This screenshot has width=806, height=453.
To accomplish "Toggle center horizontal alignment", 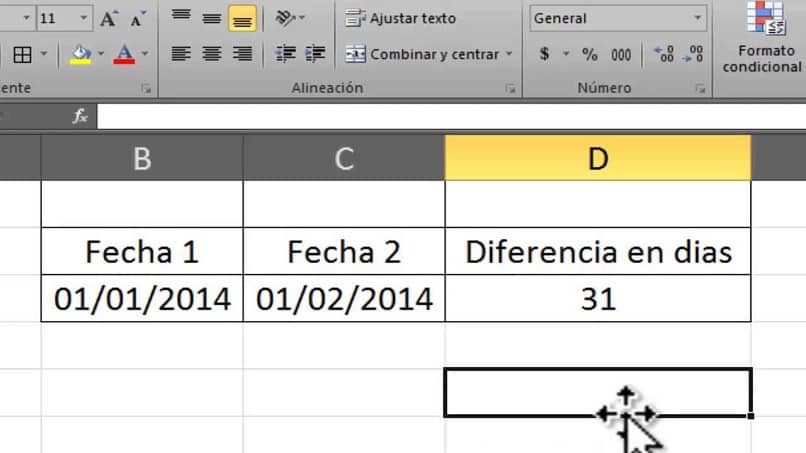I will coord(211,54).
